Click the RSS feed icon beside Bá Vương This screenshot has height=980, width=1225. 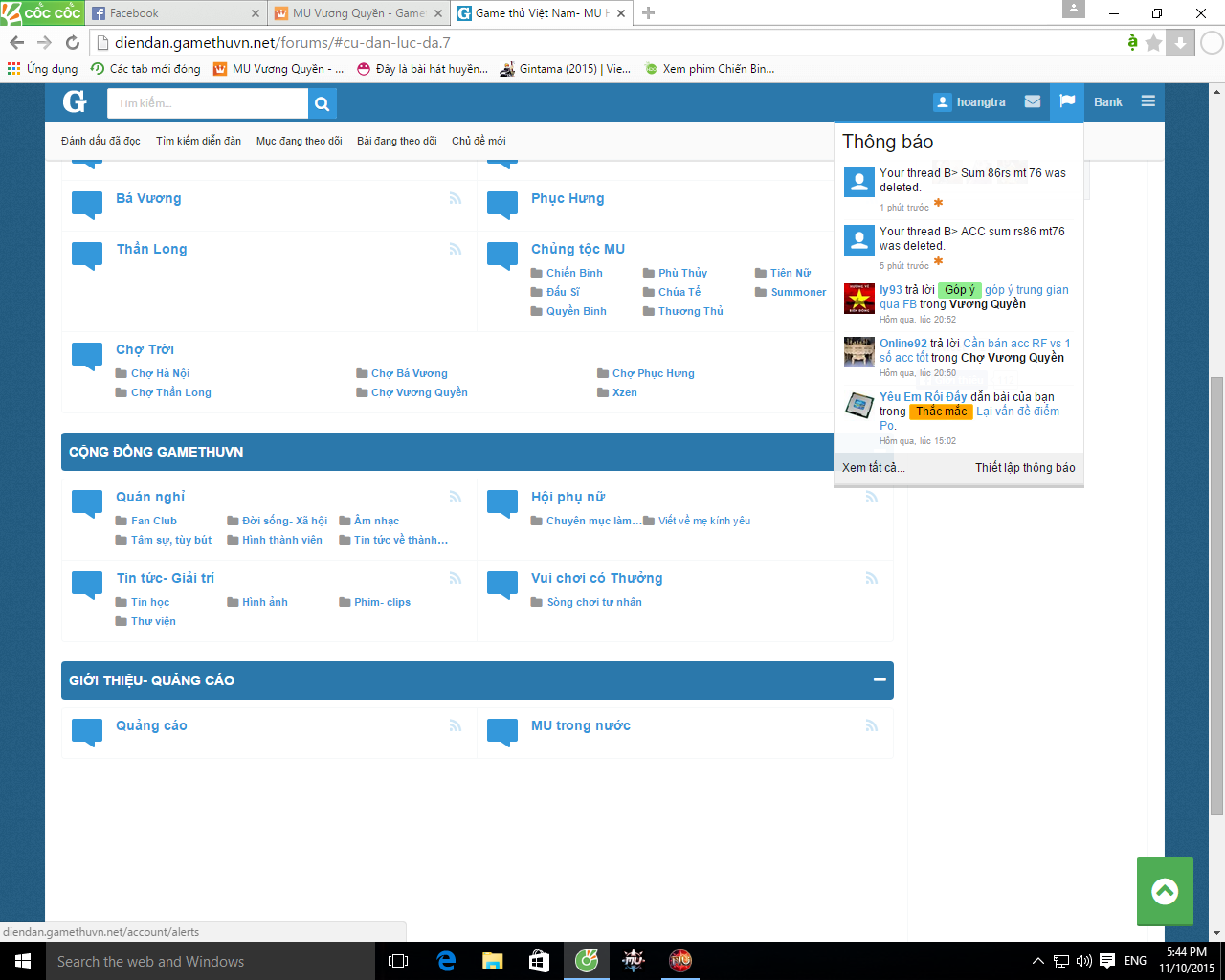[x=456, y=198]
